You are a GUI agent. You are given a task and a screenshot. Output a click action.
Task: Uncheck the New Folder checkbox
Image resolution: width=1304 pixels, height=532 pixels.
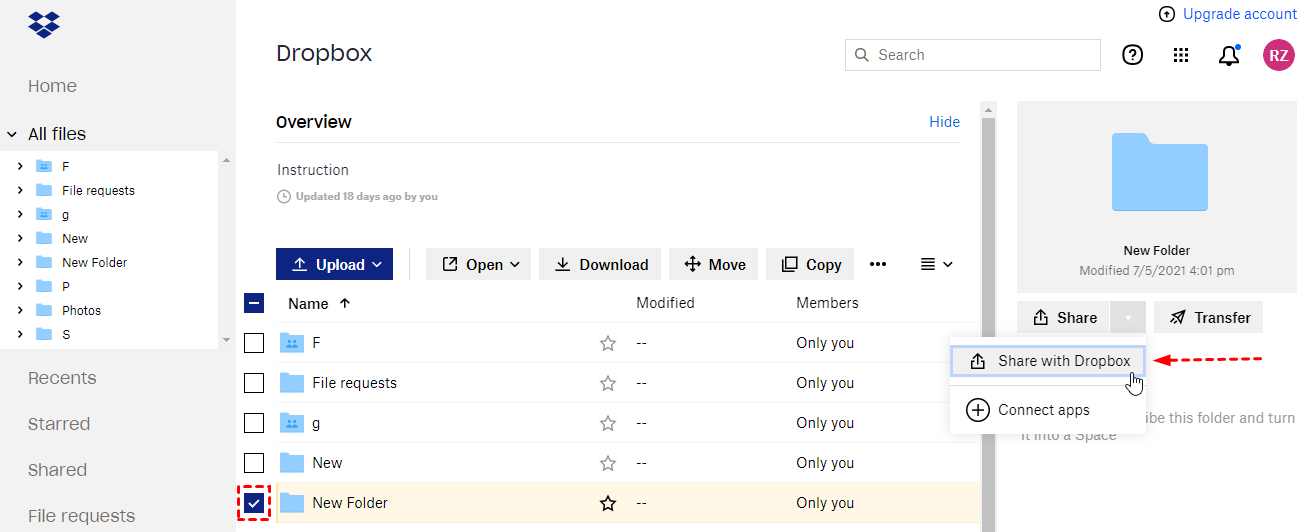(x=254, y=503)
